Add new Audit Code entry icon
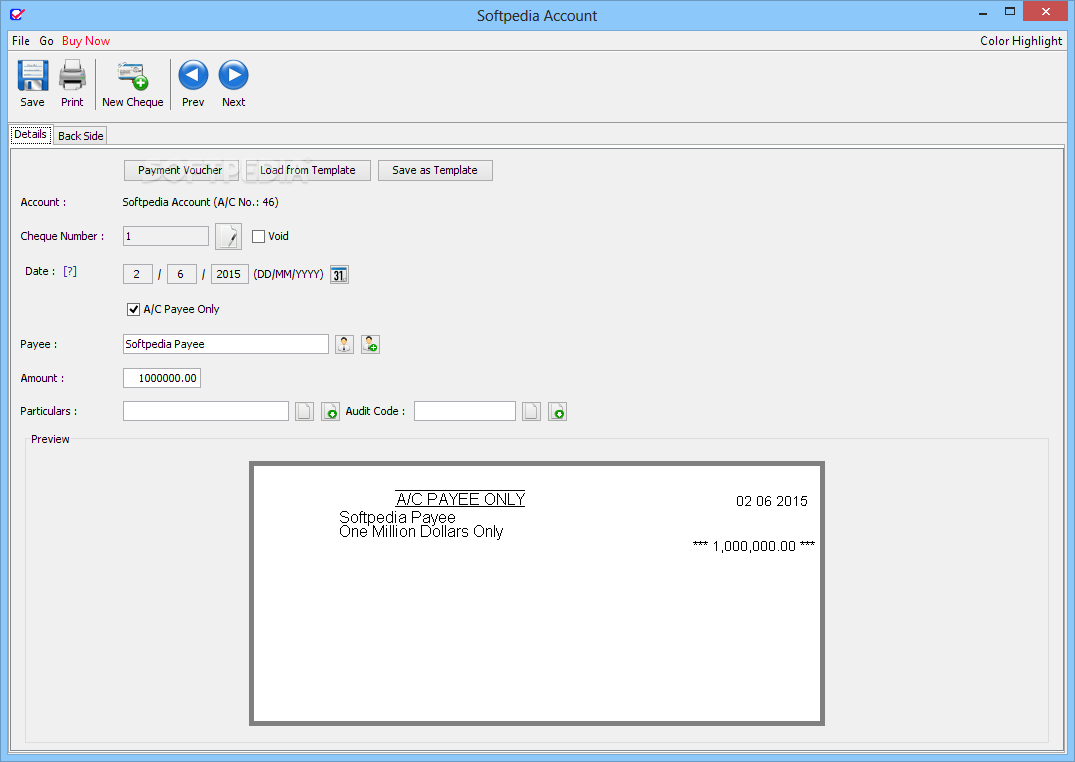1075x762 pixels. pos(557,412)
